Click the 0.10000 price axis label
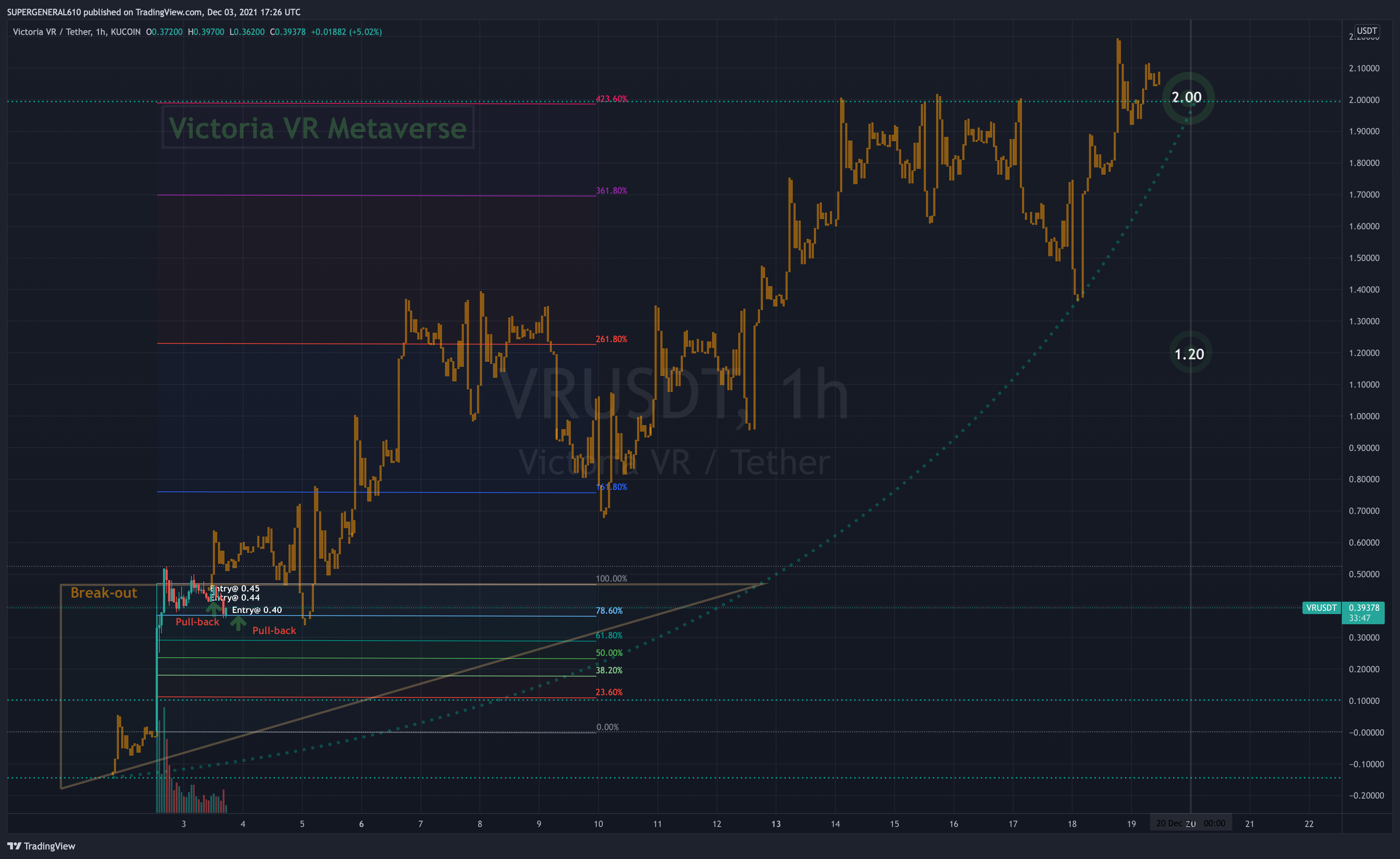This screenshot has height=859, width=1400. coord(1364,701)
